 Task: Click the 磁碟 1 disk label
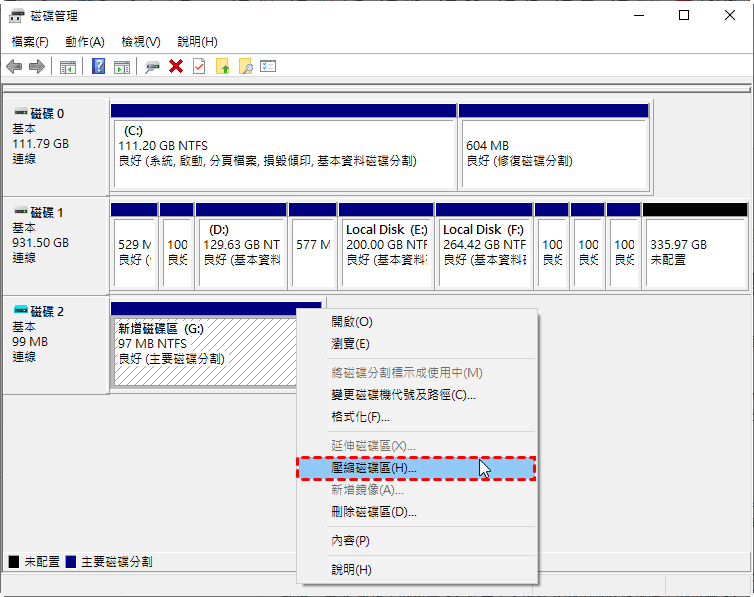(x=47, y=213)
